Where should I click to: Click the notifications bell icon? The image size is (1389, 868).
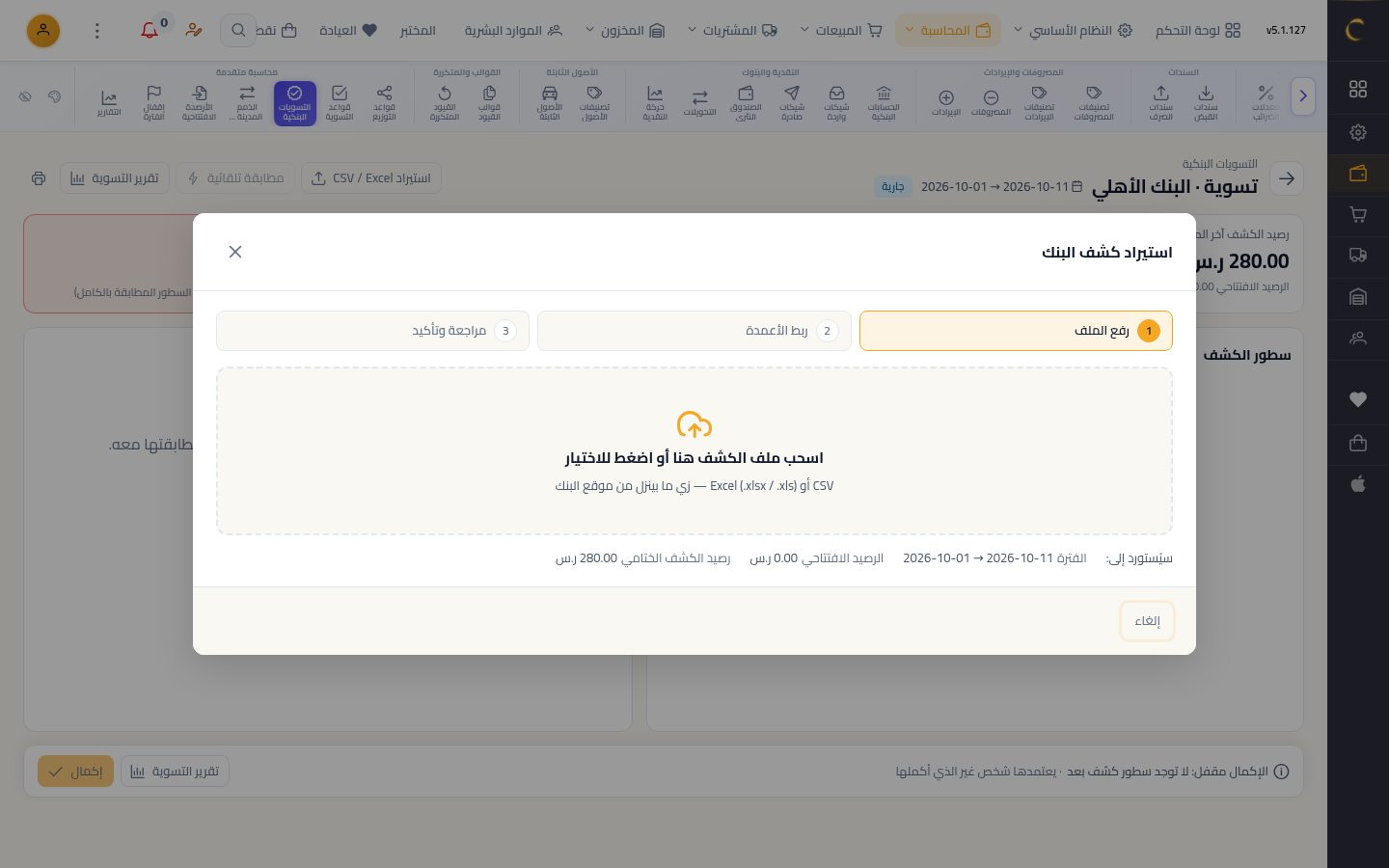point(150,31)
